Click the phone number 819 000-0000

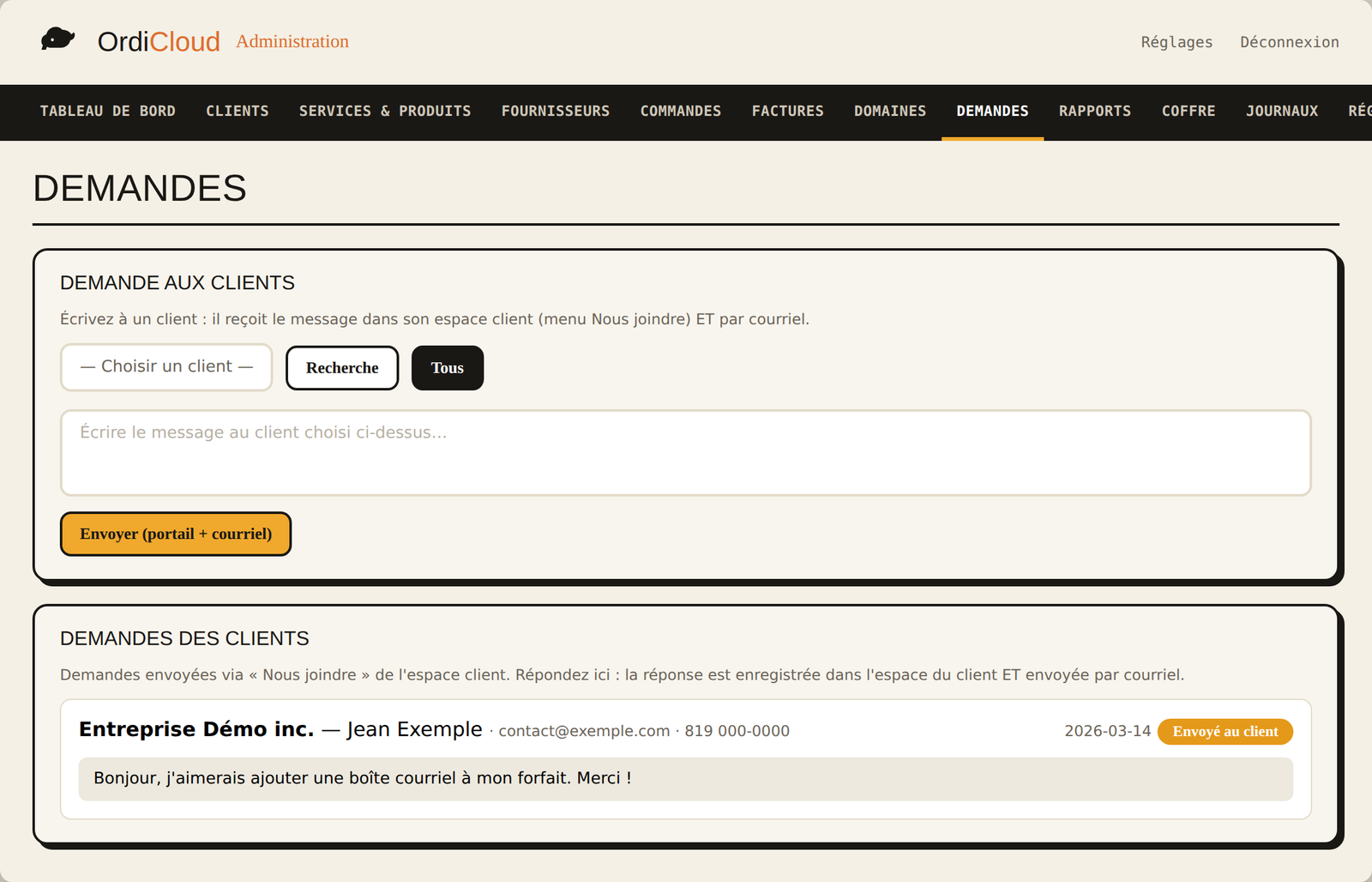tap(737, 731)
